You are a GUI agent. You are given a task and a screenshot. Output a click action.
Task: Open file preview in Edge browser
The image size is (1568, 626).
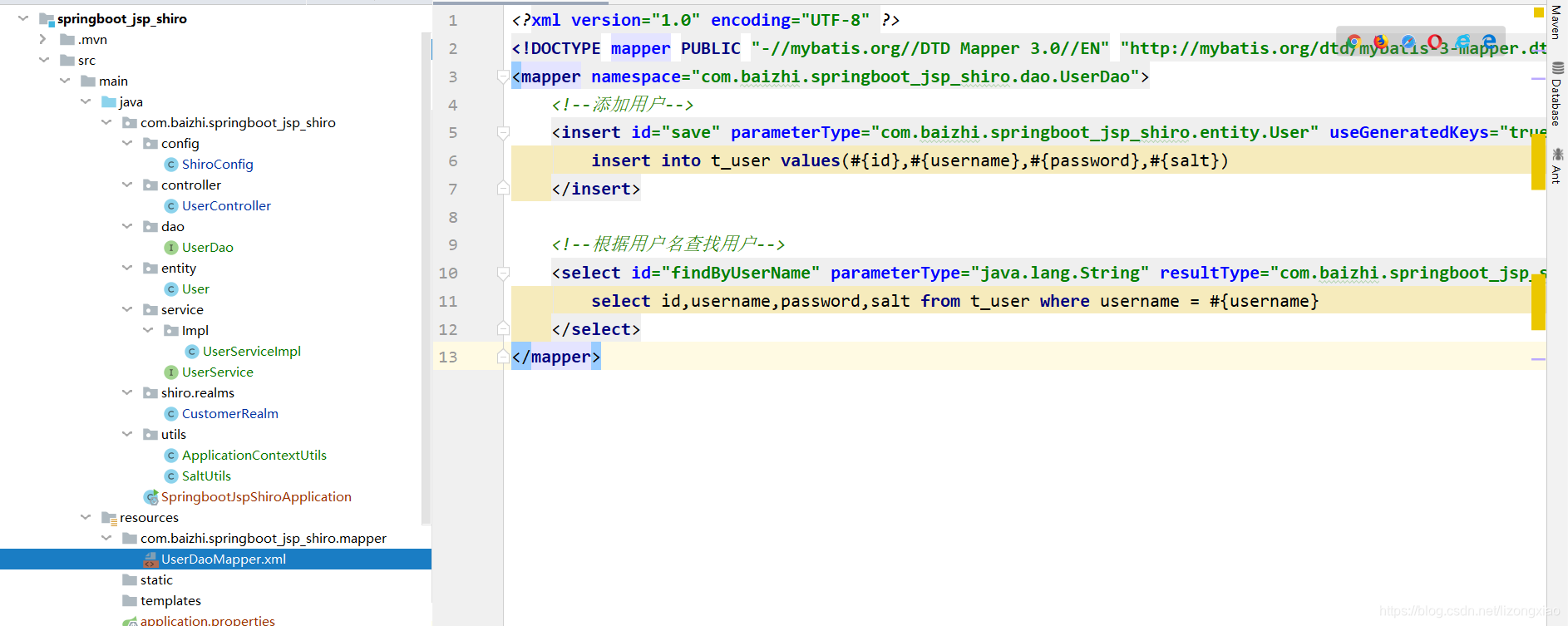1489,42
